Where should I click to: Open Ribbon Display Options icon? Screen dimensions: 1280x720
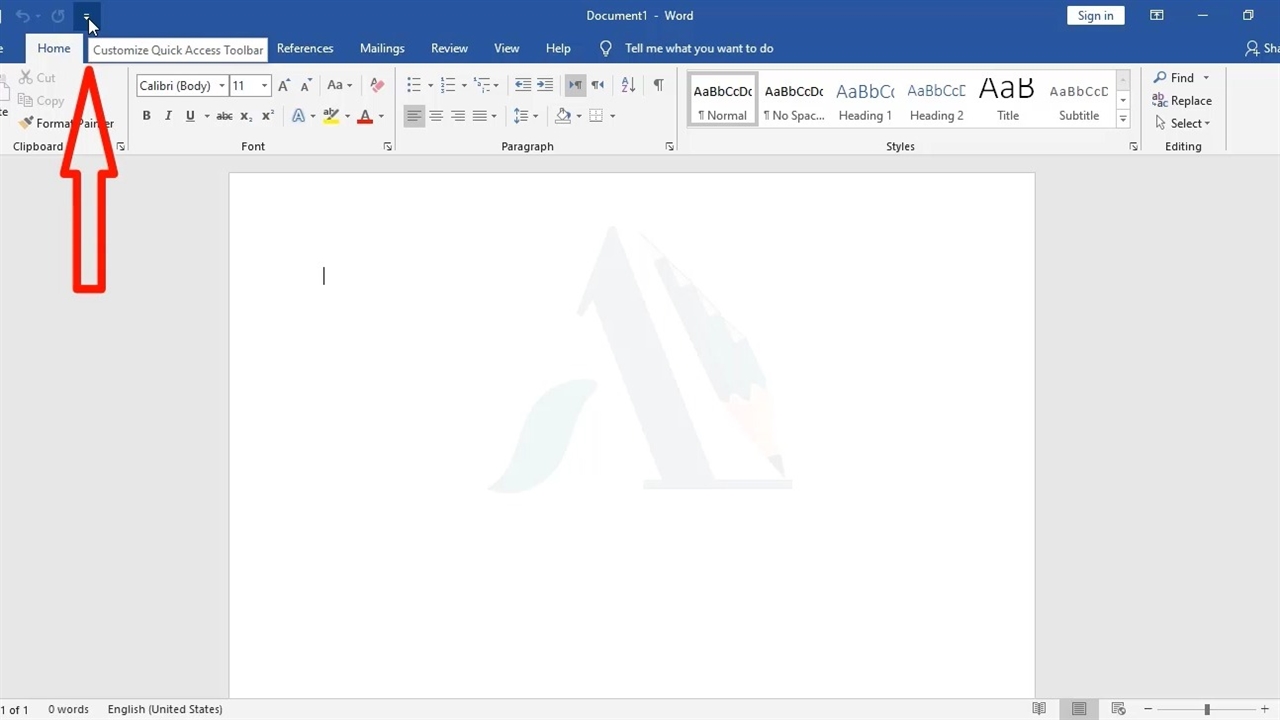(1156, 16)
